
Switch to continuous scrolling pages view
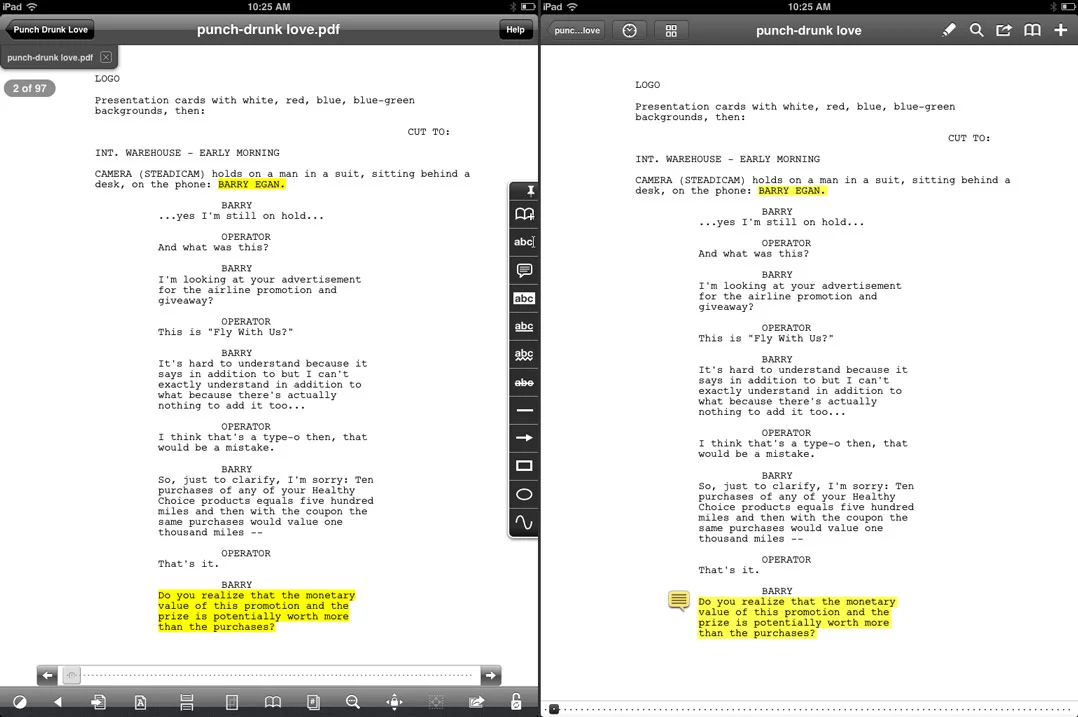coord(186,702)
